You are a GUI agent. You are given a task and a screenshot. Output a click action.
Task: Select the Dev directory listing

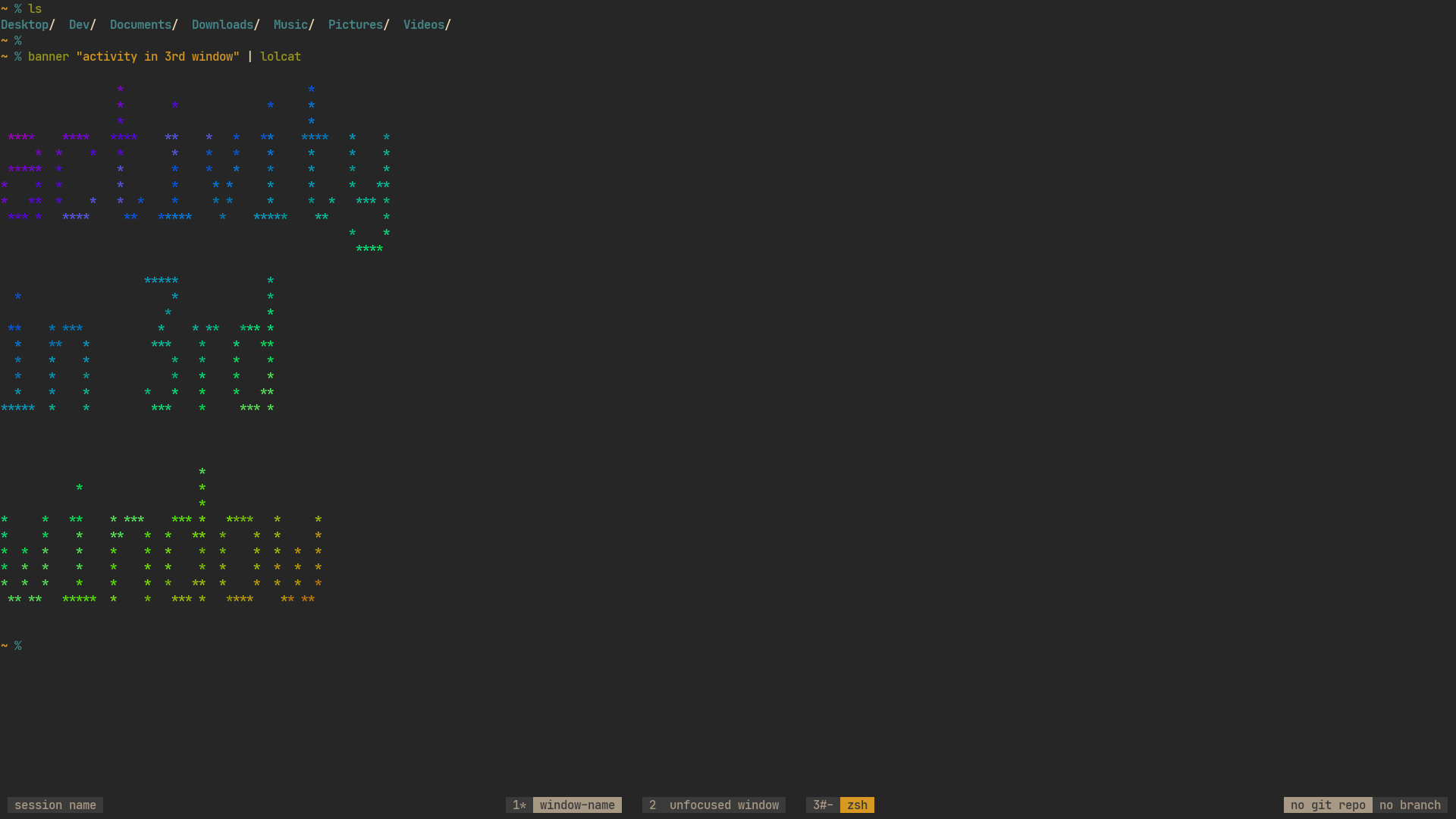tap(80, 24)
